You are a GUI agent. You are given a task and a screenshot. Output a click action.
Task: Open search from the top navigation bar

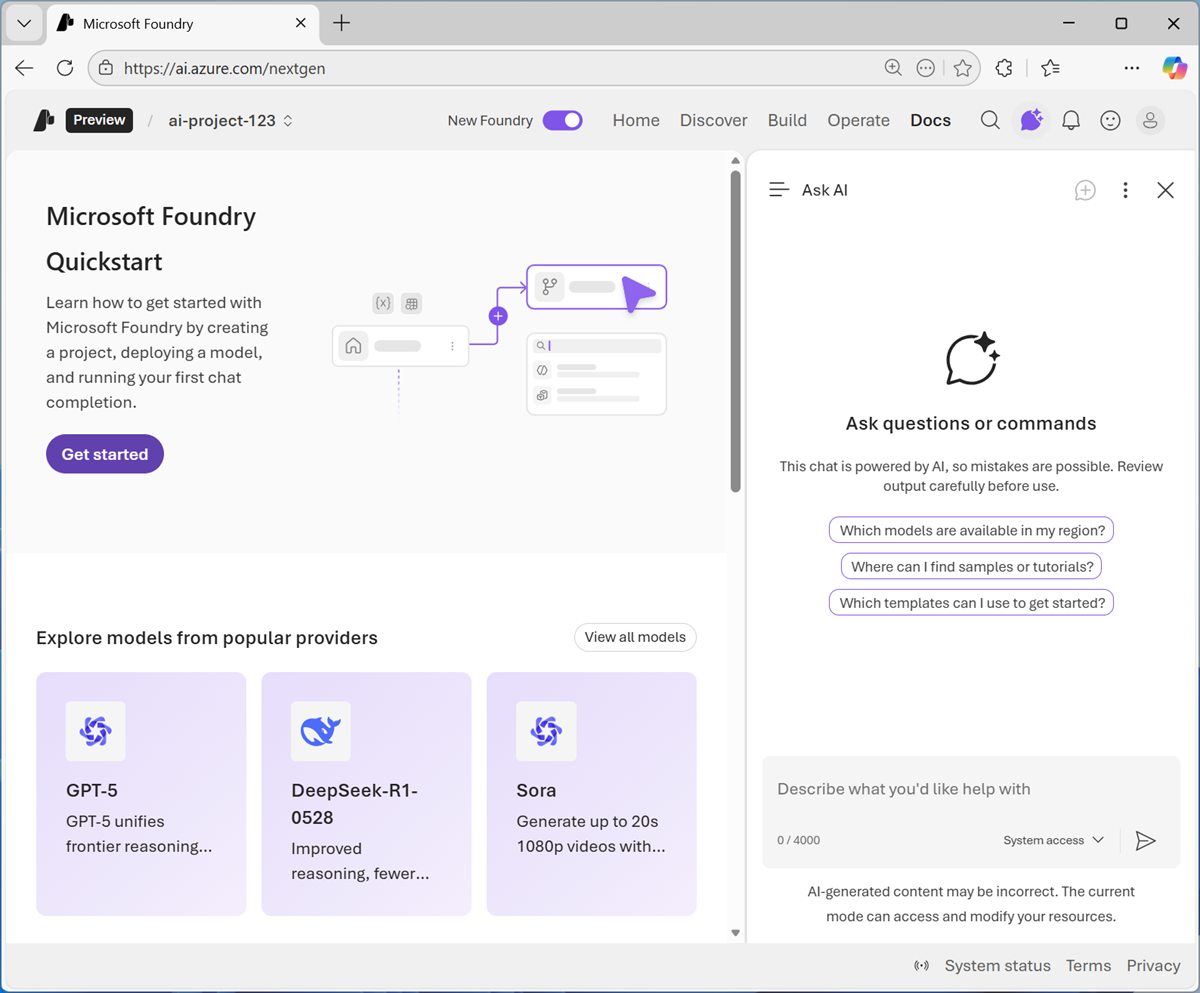(x=989, y=120)
